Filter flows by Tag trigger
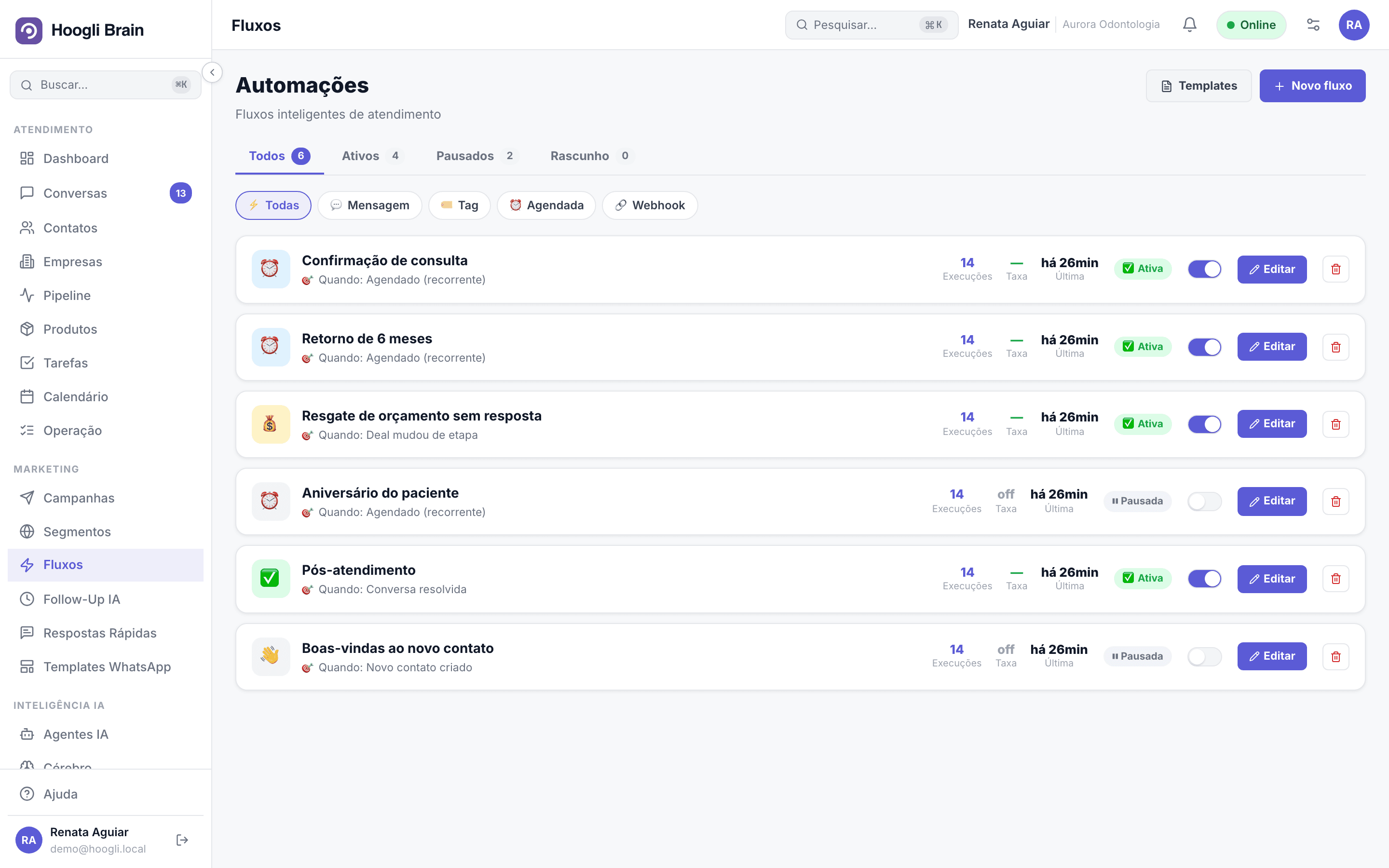The width and height of the screenshot is (1389, 868). (459, 205)
